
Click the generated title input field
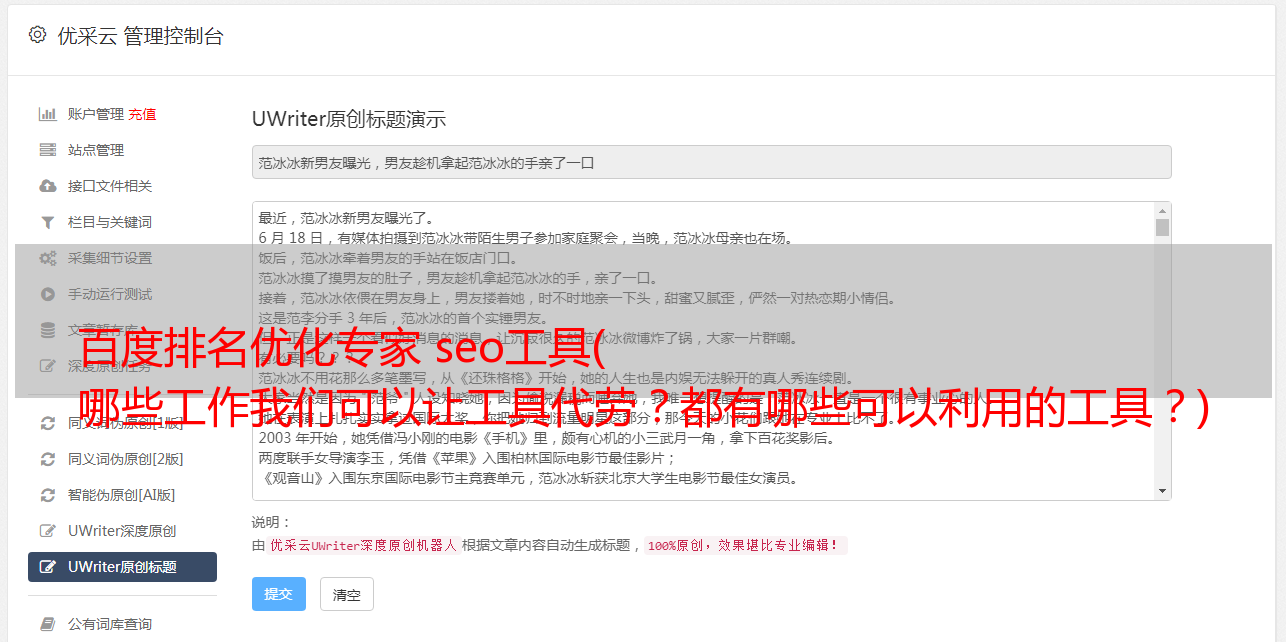pos(711,162)
